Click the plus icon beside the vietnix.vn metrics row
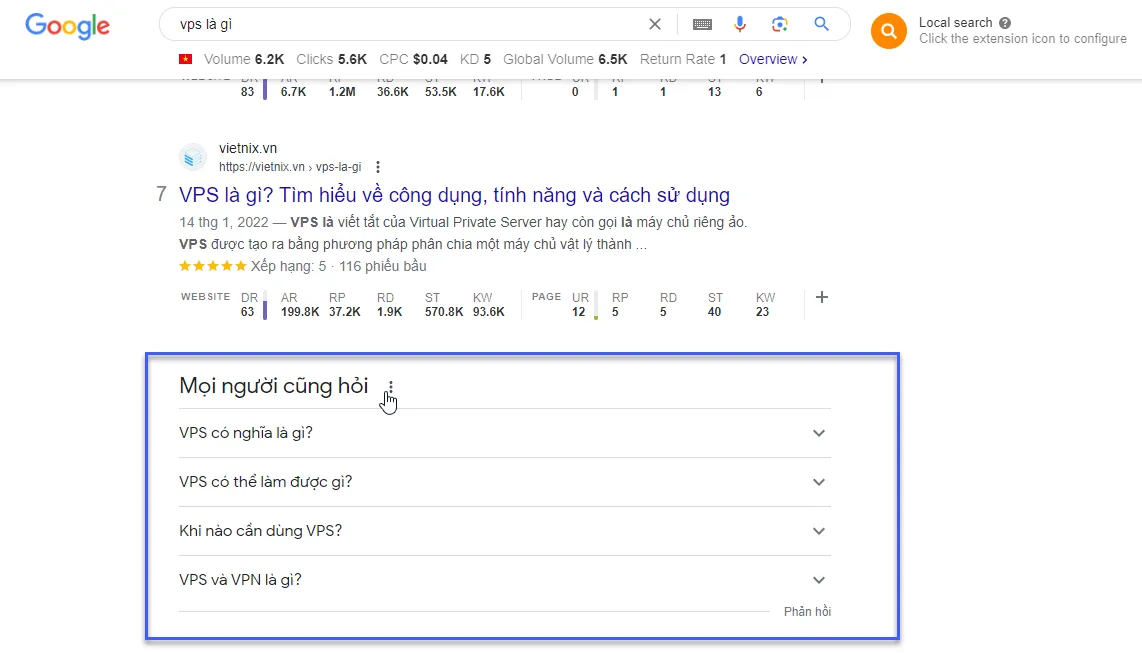 [x=821, y=297]
